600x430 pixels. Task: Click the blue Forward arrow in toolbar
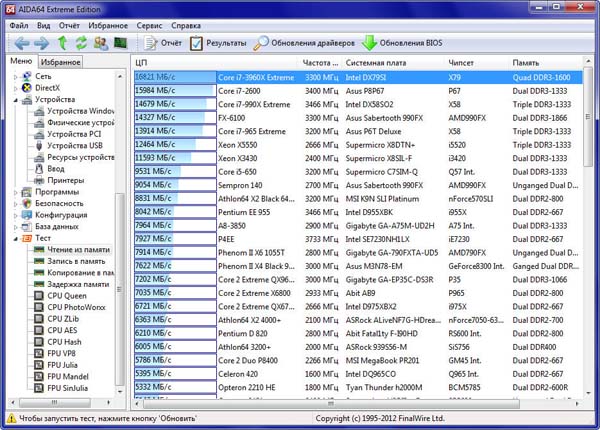point(41,43)
